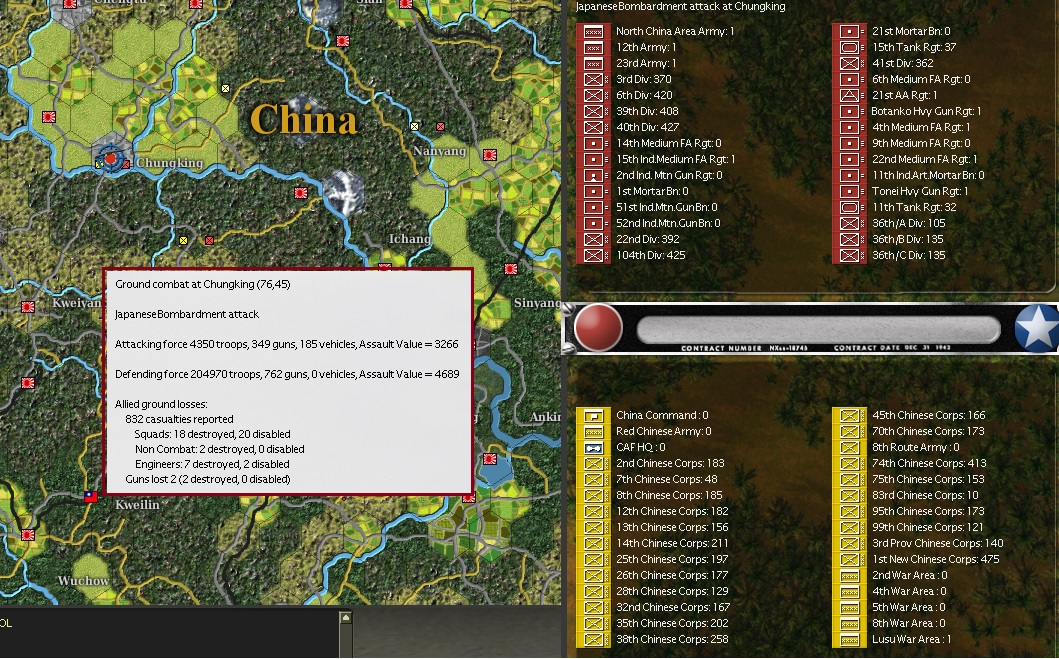Screen dimensions: 1059x659
Task: Select the Lusu War Area icon
Action: [x=849, y=639]
